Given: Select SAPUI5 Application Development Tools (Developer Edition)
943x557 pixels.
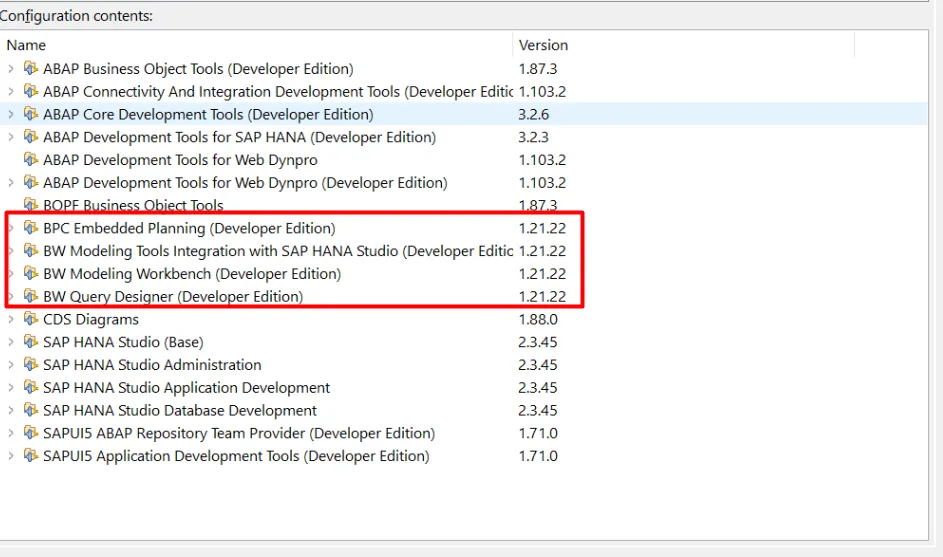Looking at the screenshot, I should coord(236,456).
